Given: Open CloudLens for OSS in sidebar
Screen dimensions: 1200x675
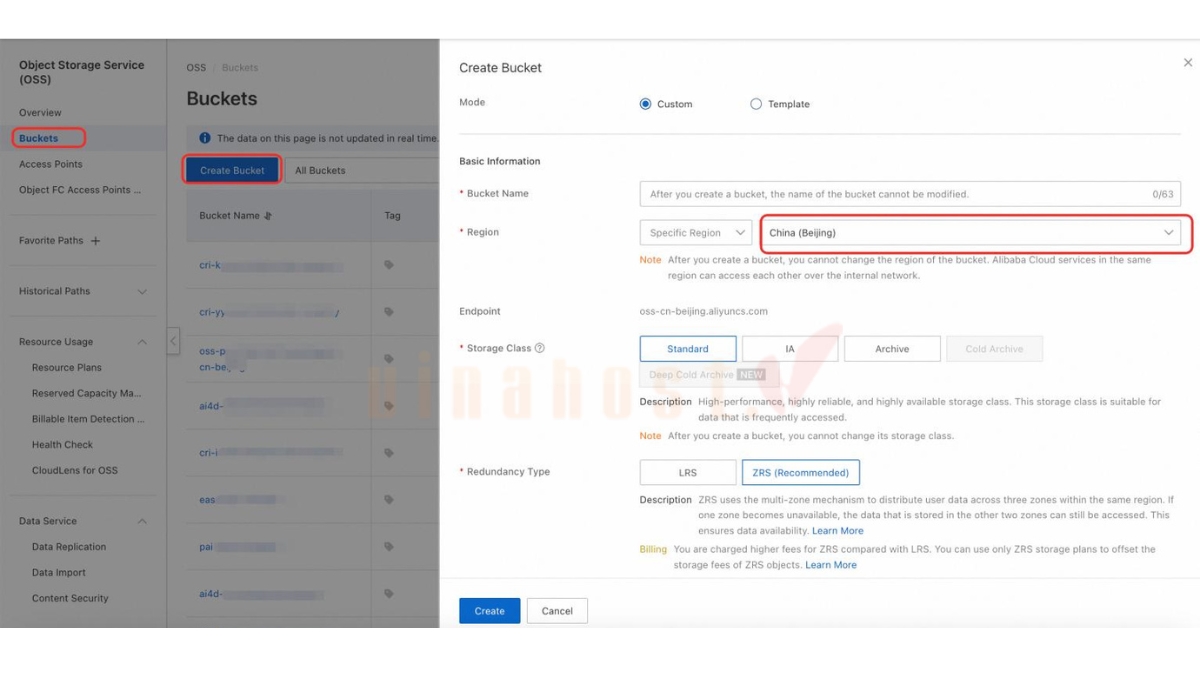Looking at the screenshot, I should tap(75, 471).
